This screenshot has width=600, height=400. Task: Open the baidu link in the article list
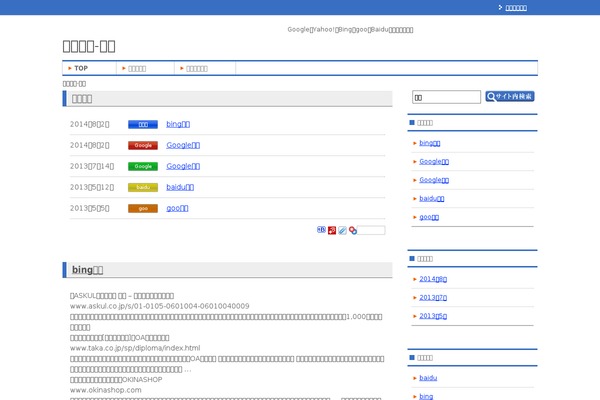(x=180, y=187)
